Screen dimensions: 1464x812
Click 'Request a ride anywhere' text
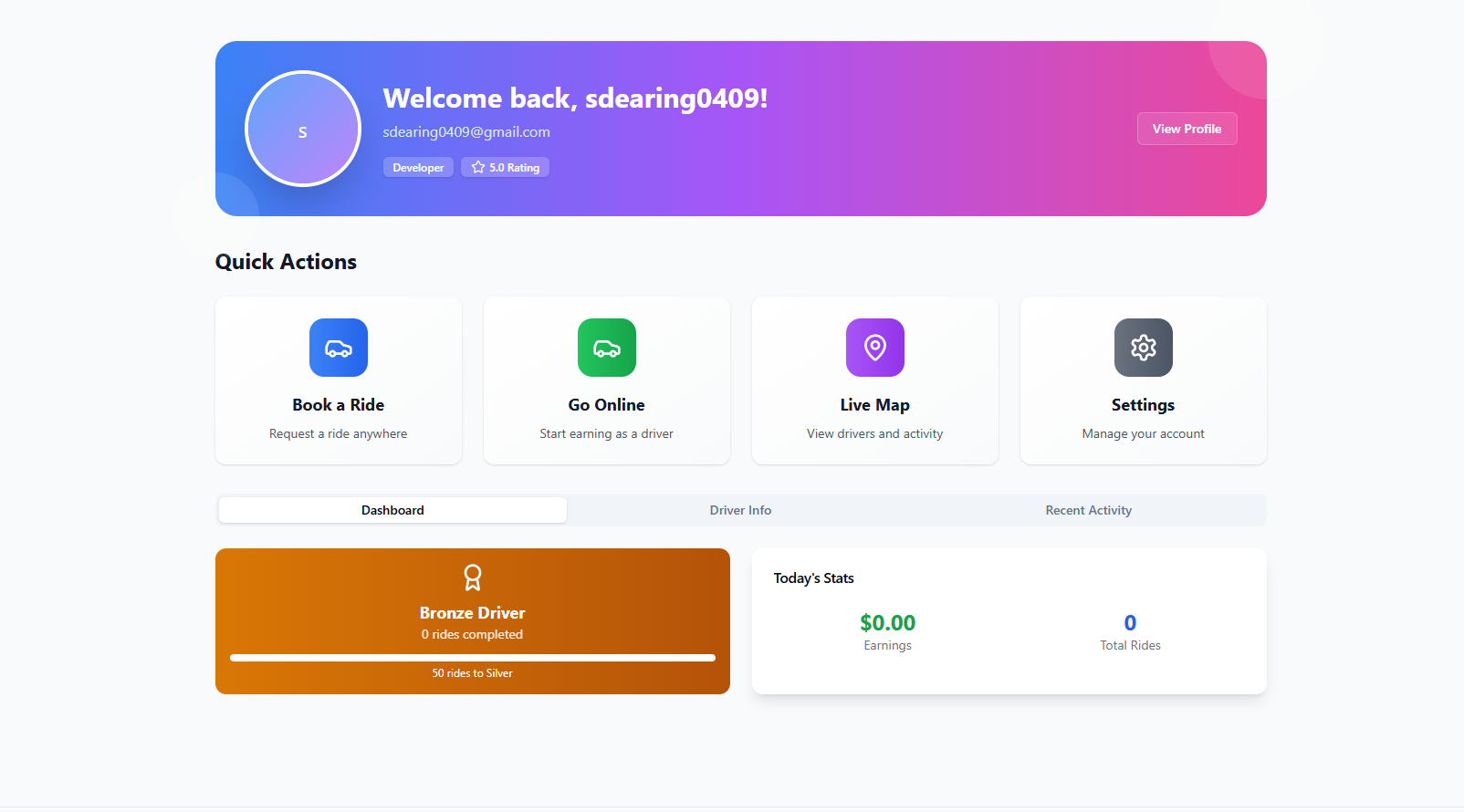coord(339,433)
